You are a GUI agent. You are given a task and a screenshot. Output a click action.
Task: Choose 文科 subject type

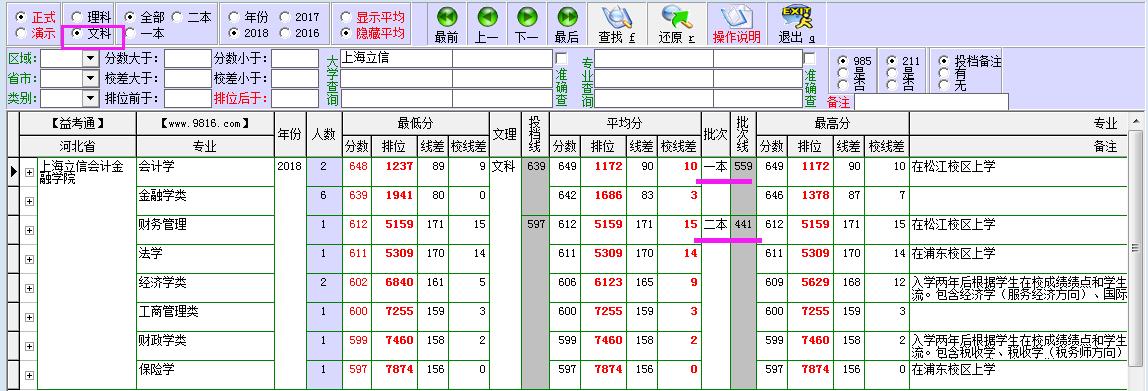pyautogui.click(x=76, y=33)
